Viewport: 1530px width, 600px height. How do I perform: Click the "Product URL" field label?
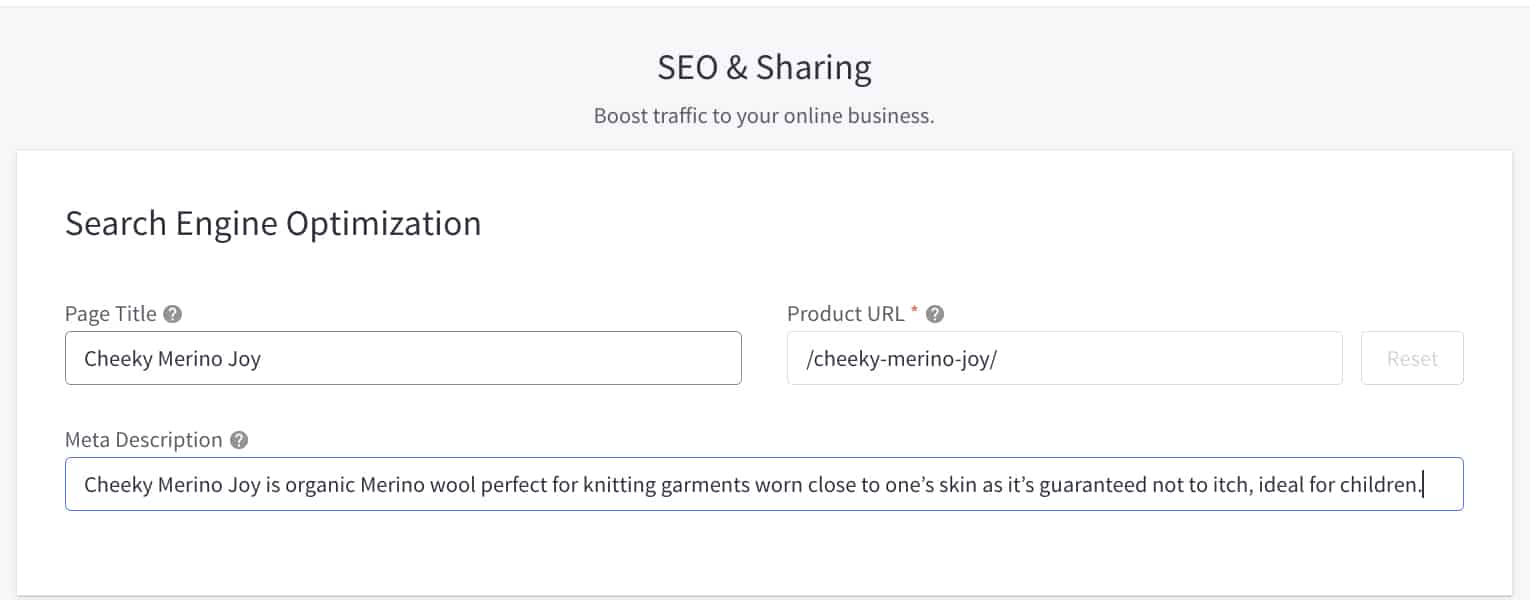pos(845,314)
